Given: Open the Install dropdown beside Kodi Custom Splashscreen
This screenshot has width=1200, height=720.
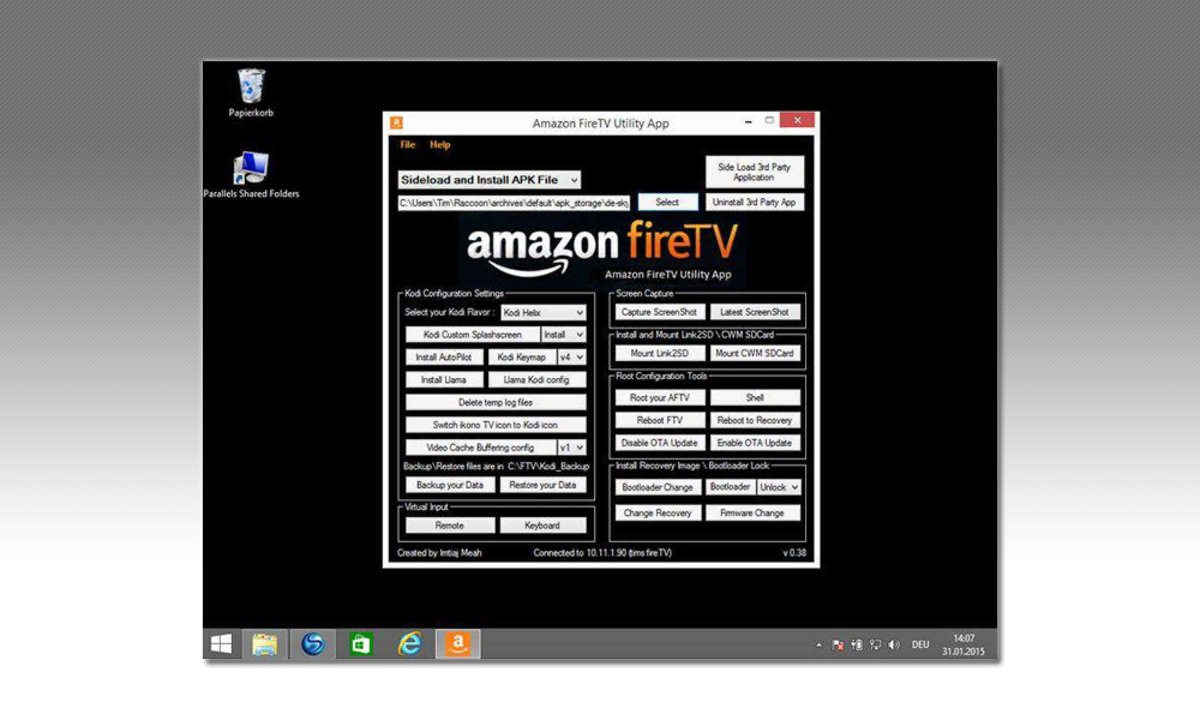Looking at the screenshot, I should pyautogui.click(x=564, y=335).
